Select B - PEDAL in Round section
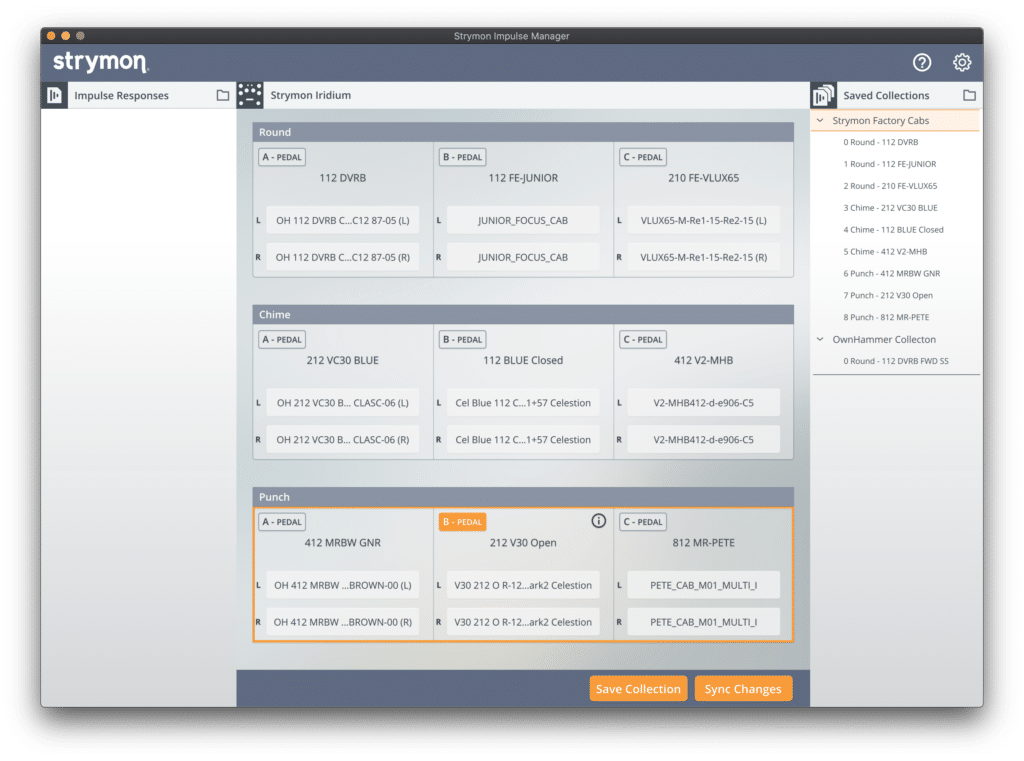Image resolution: width=1024 pixels, height=761 pixels. tap(462, 157)
